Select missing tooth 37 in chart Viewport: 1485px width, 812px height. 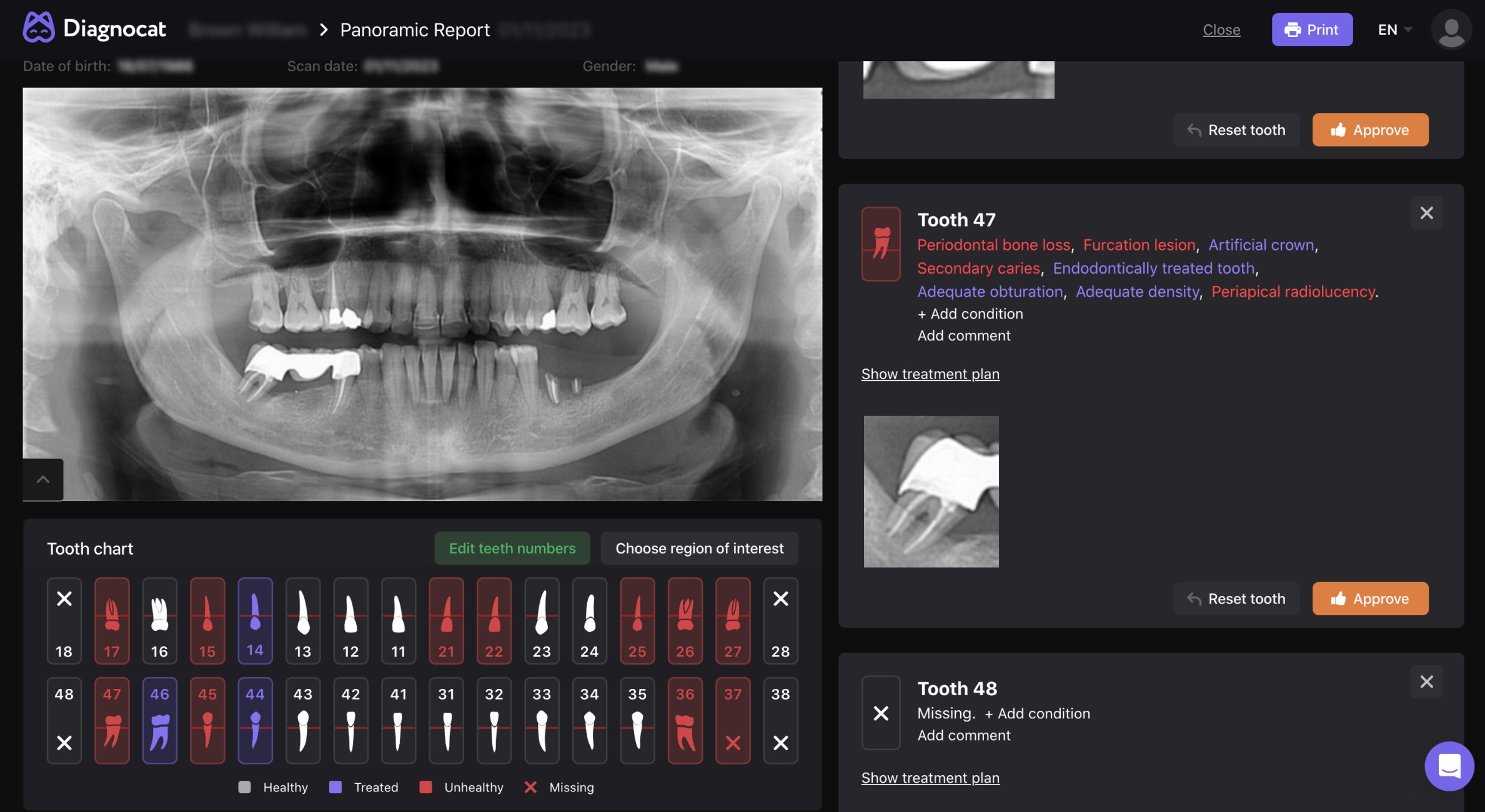[733, 720]
